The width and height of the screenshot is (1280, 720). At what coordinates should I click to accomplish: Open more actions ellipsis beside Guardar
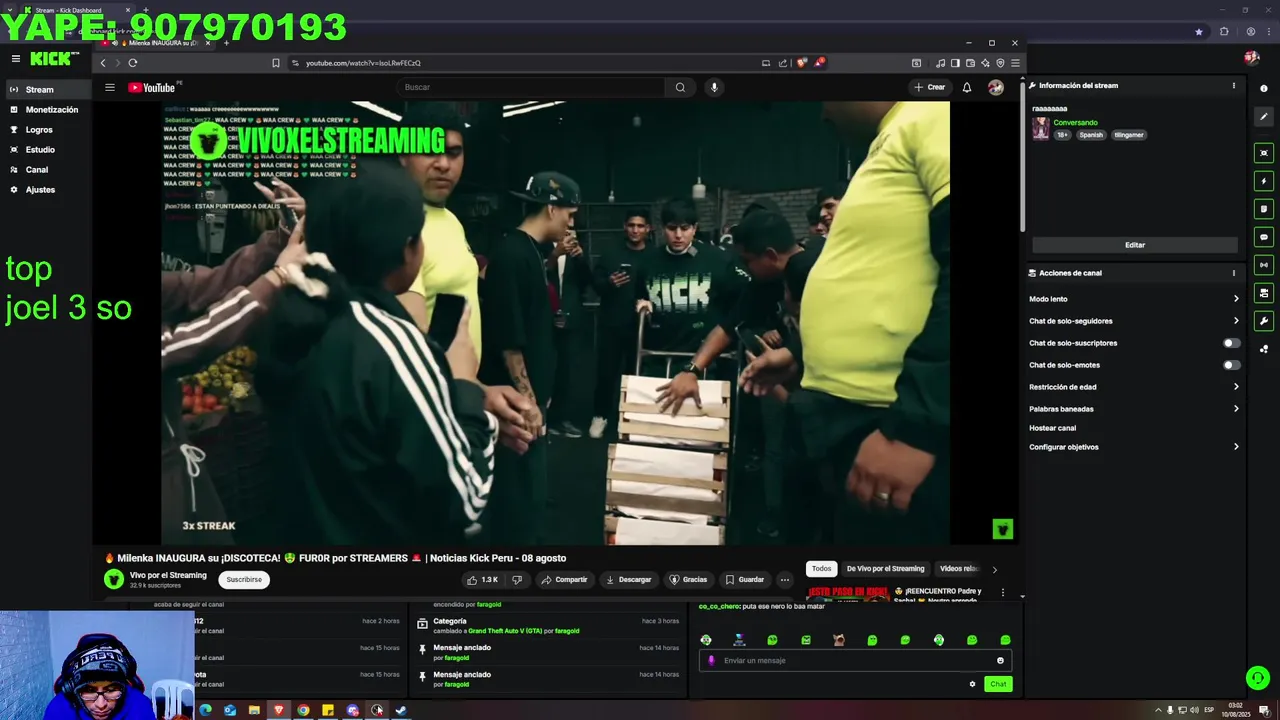[x=785, y=580]
